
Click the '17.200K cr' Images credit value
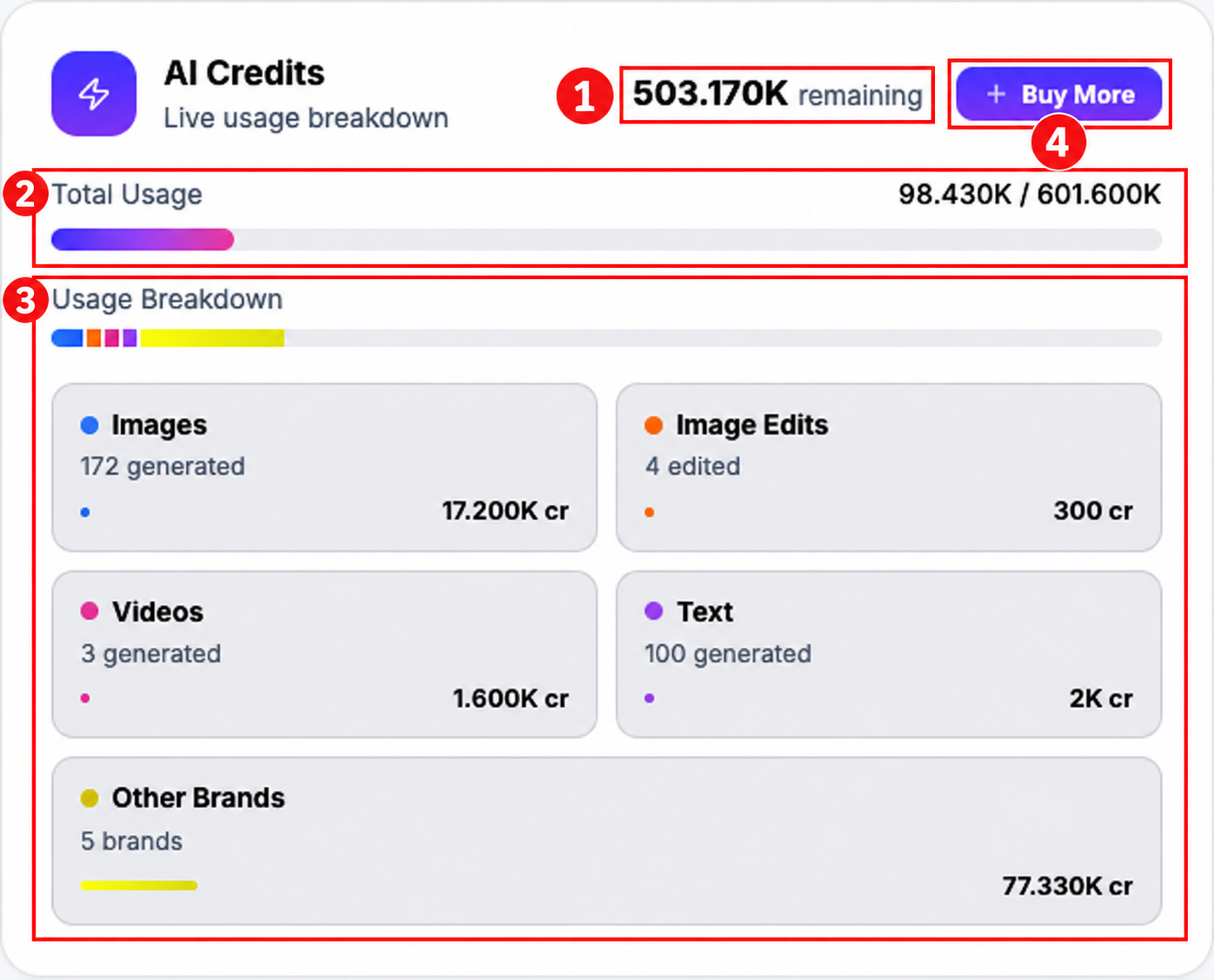505,510
